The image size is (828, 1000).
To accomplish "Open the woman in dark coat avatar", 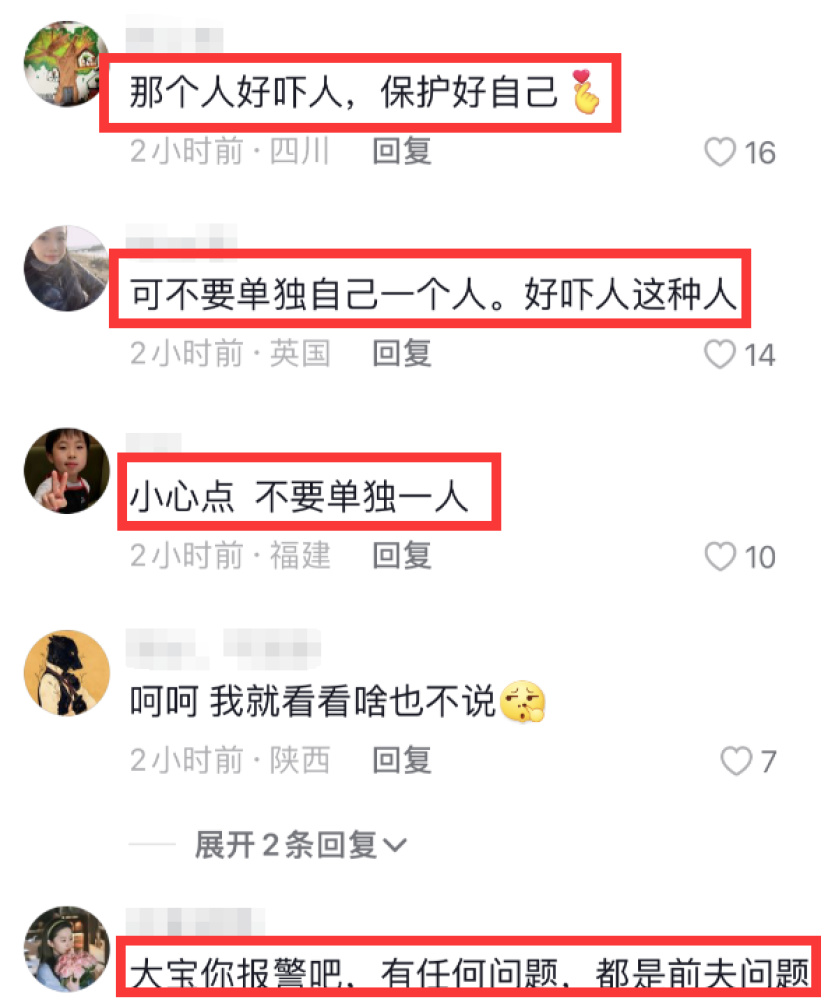I will tap(66, 268).
